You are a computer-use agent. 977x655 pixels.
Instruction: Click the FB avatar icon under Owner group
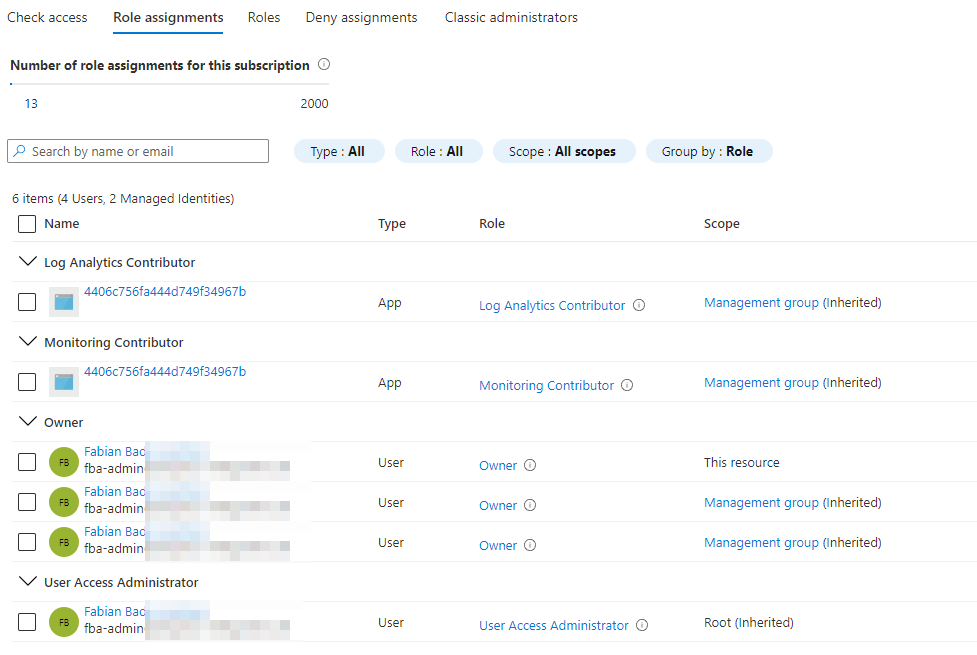coord(63,462)
